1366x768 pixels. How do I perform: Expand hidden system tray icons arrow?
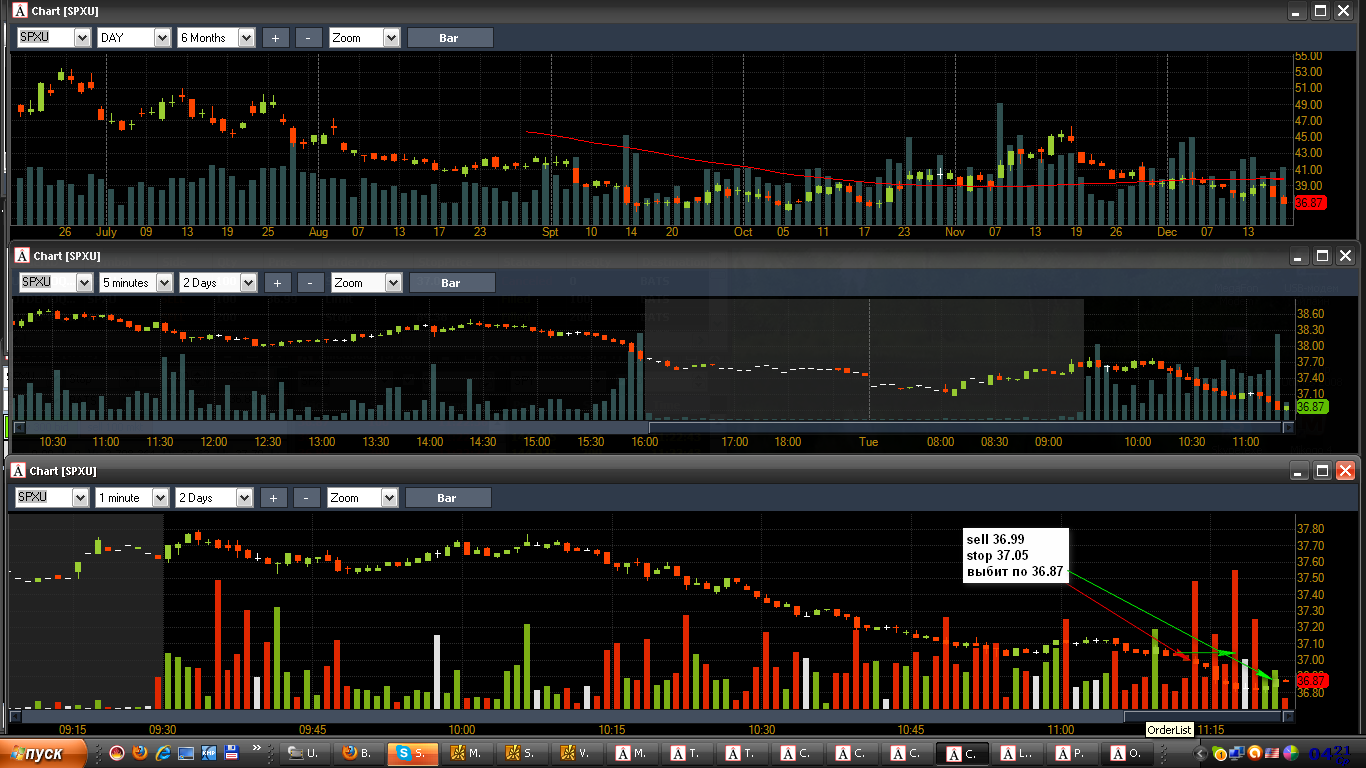click(x=1200, y=754)
